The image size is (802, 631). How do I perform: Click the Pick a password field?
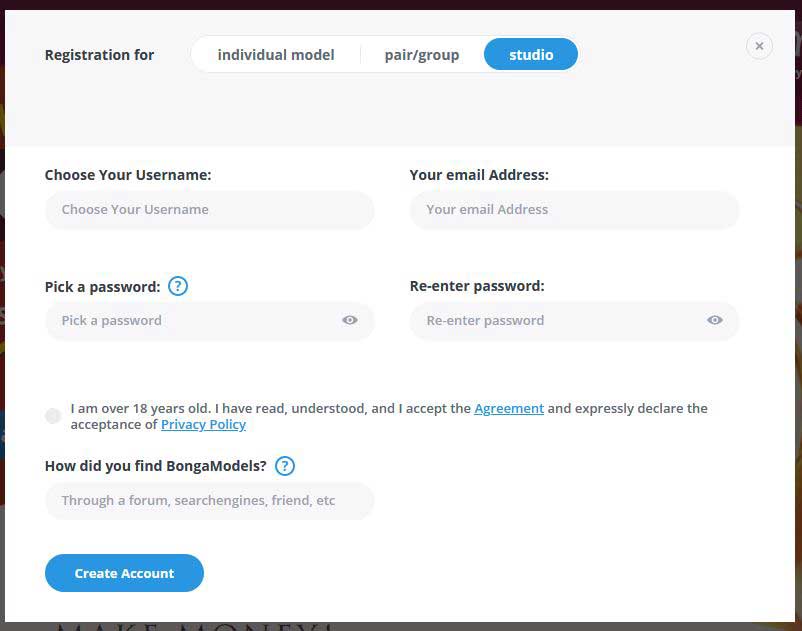tap(200, 320)
